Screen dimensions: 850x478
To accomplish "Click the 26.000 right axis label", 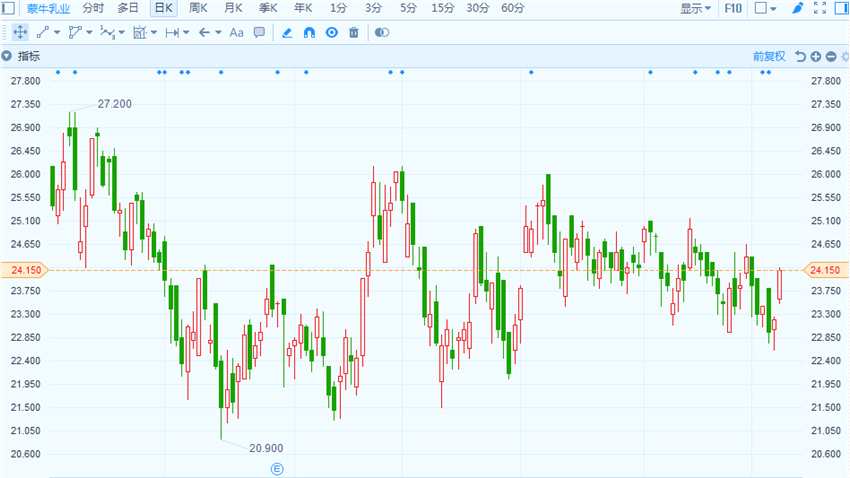I will pos(826,174).
